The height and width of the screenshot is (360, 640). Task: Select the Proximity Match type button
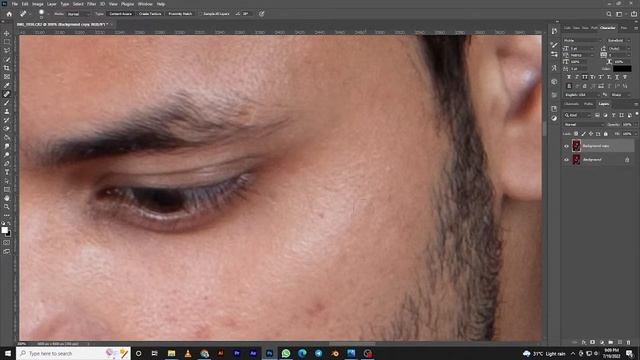coord(180,14)
